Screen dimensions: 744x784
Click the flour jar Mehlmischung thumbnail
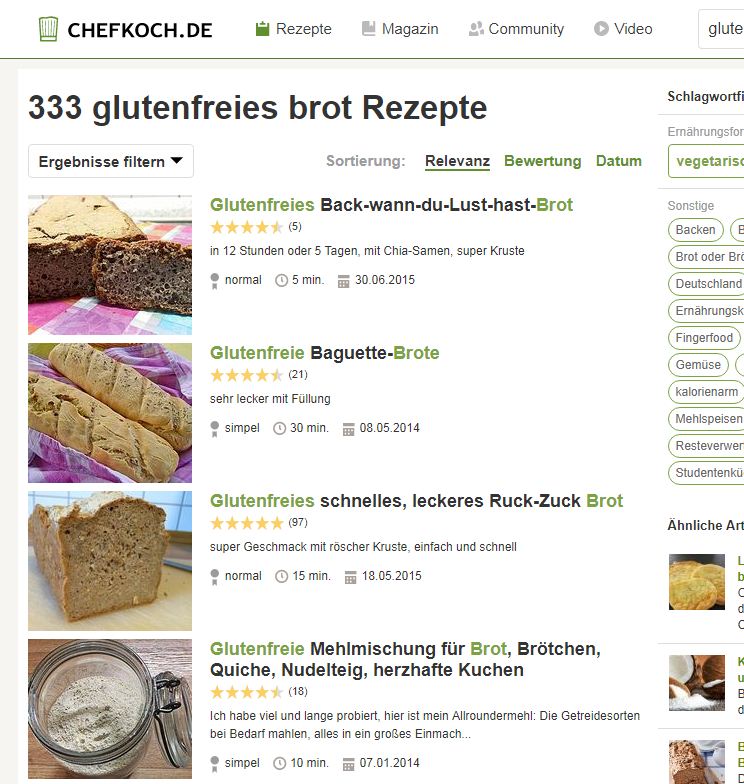(x=110, y=708)
